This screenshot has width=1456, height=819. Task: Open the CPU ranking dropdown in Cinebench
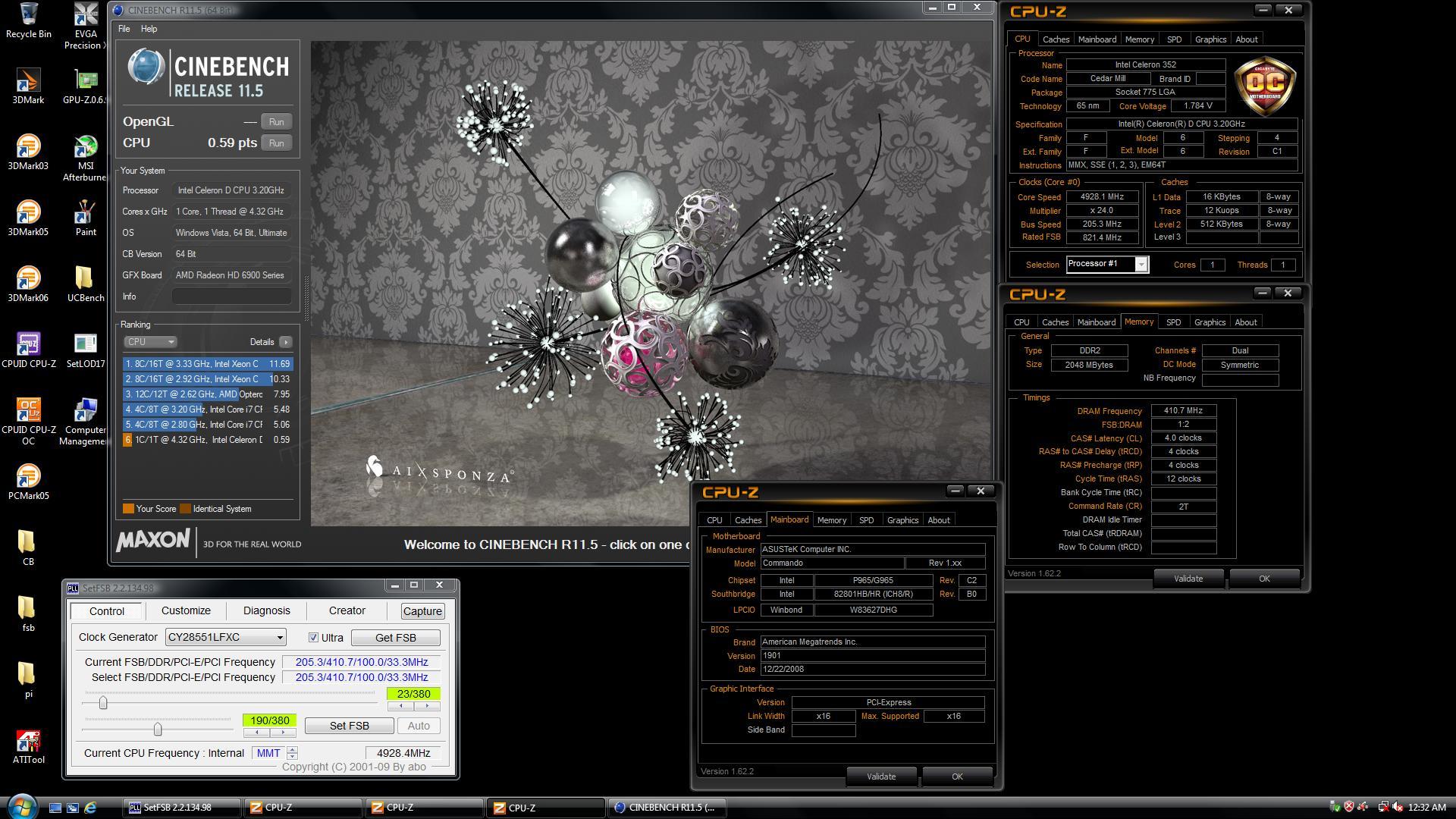150,342
